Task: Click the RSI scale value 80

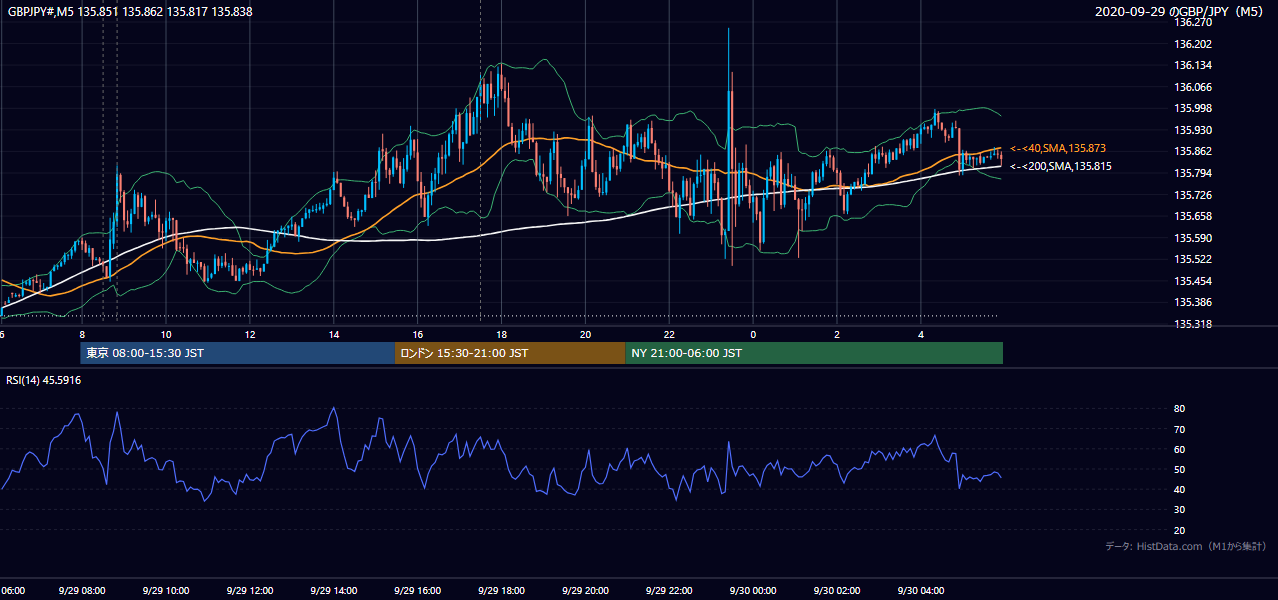Action: [x=1180, y=409]
